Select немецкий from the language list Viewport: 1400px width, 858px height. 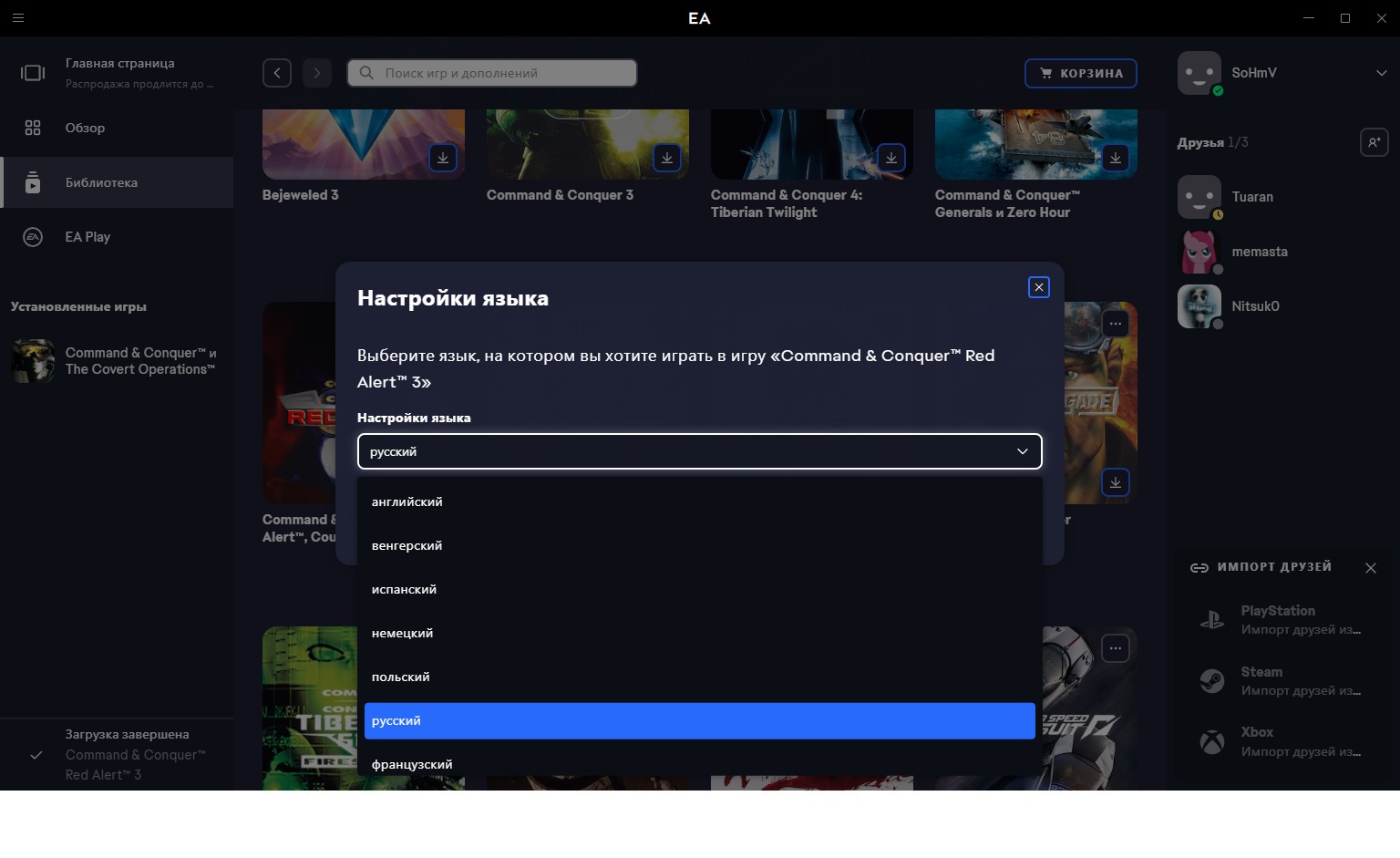(700, 634)
